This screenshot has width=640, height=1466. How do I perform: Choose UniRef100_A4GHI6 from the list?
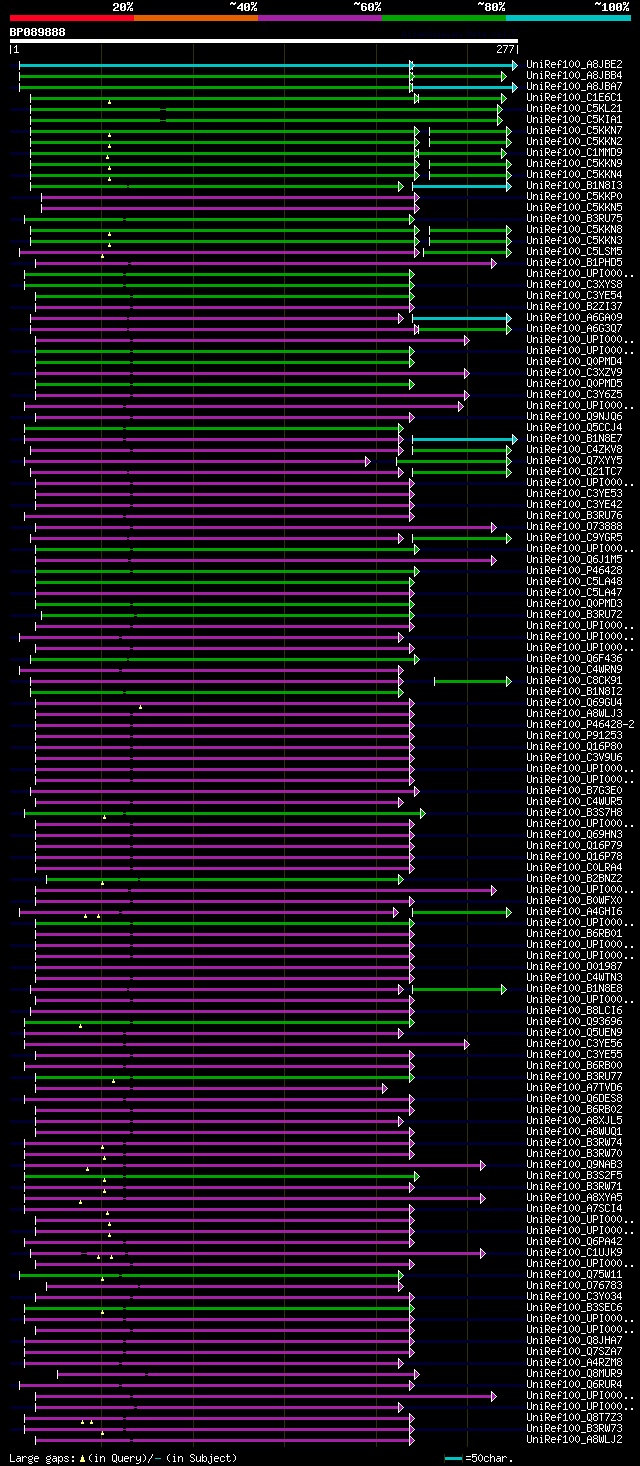[x=574, y=911]
